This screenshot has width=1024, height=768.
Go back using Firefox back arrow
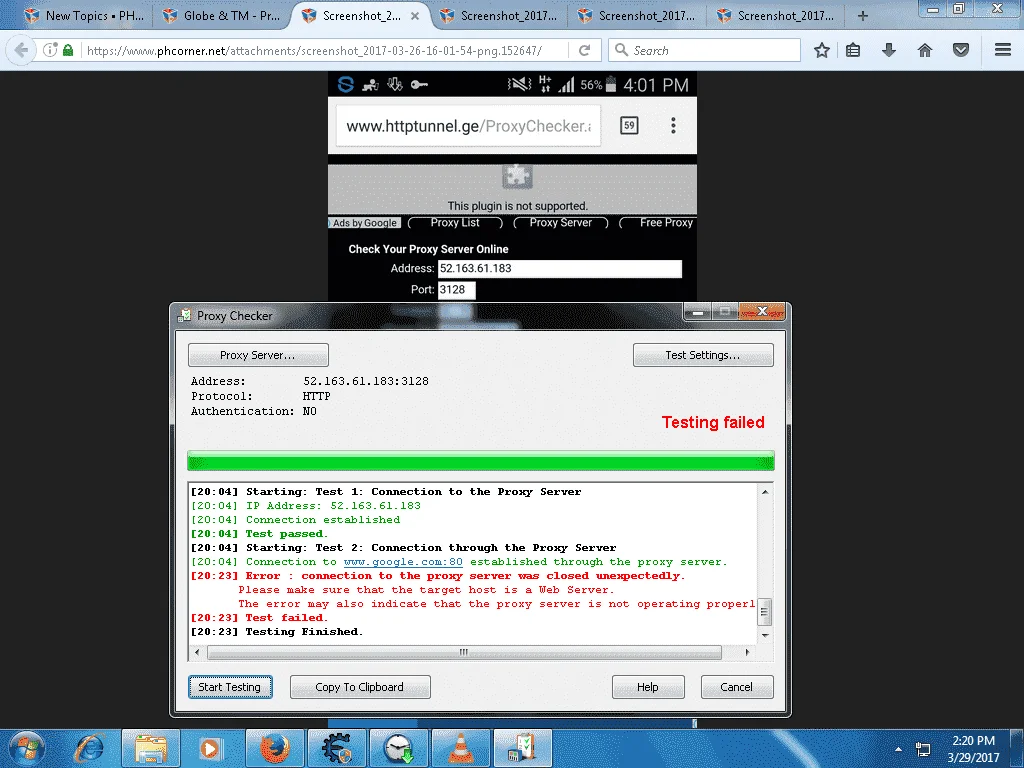(22, 50)
